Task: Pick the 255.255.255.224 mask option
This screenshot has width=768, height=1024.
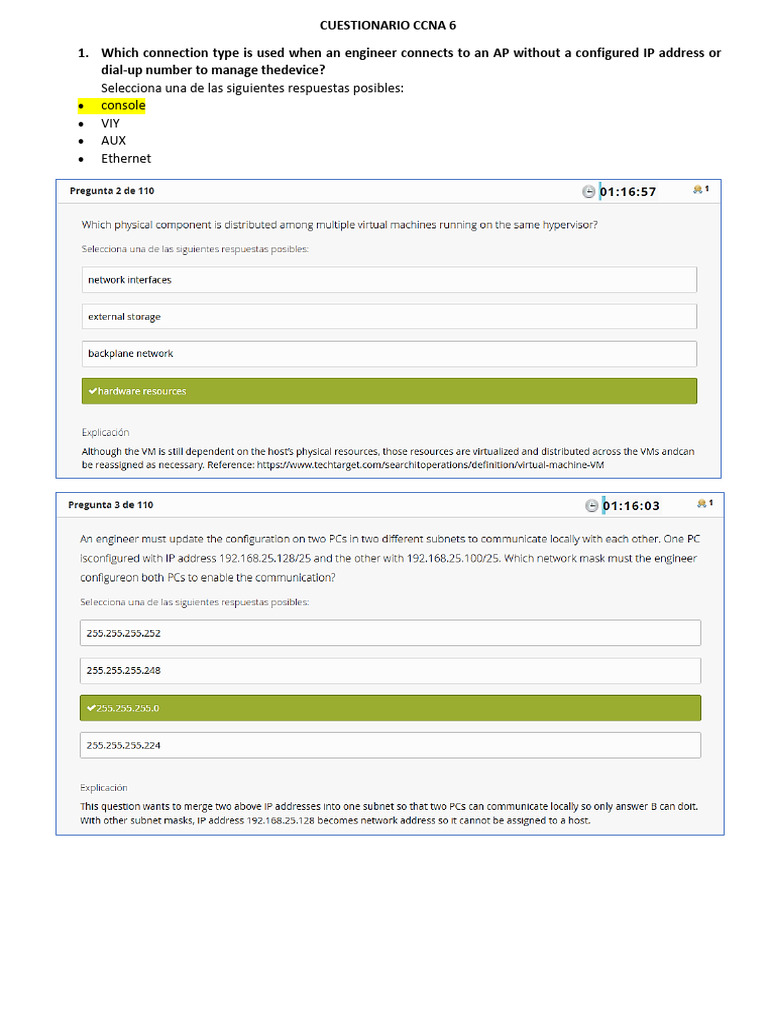Action: (x=390, y=745)
